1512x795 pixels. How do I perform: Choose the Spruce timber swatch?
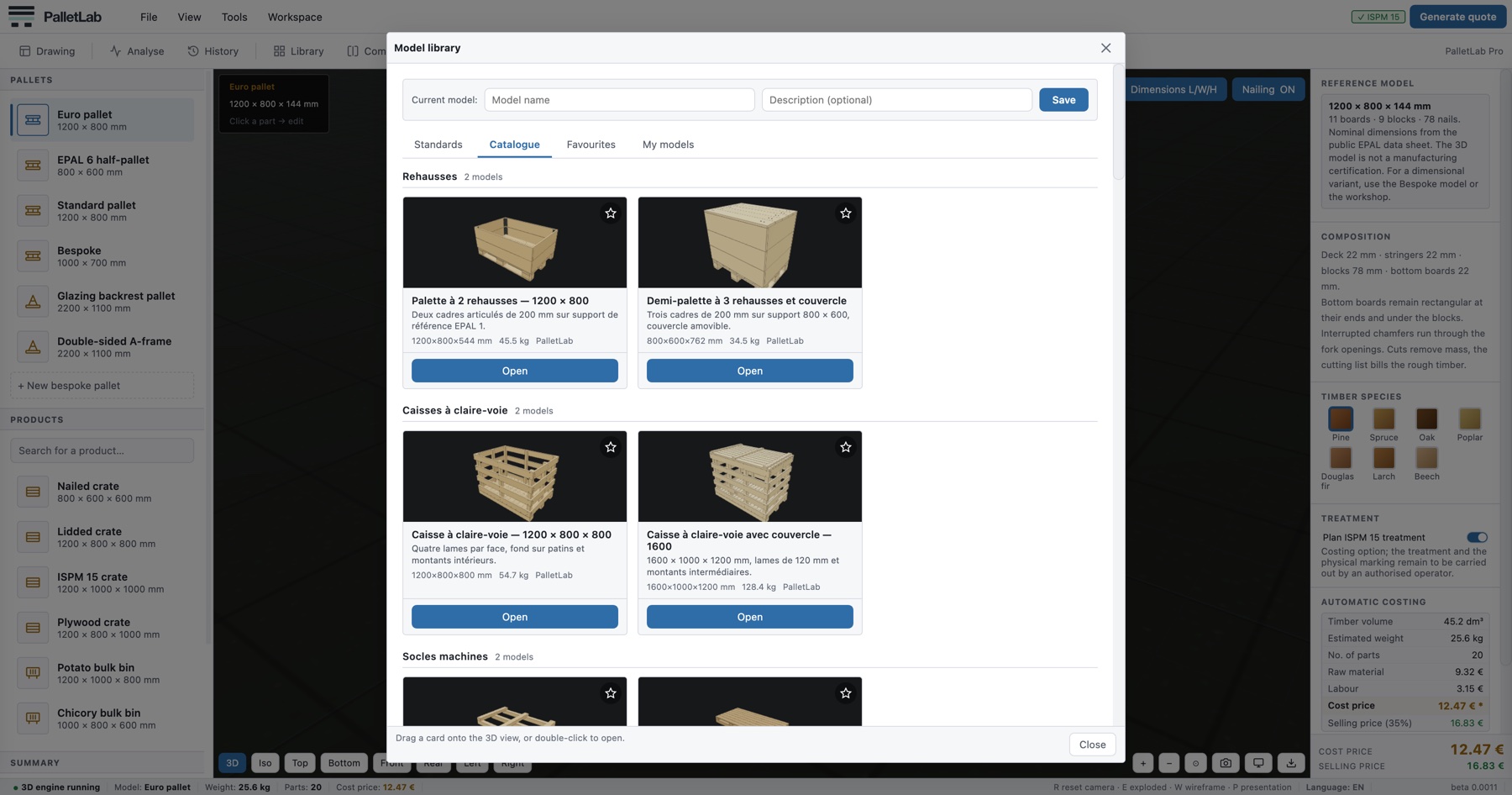point(1383,419)
